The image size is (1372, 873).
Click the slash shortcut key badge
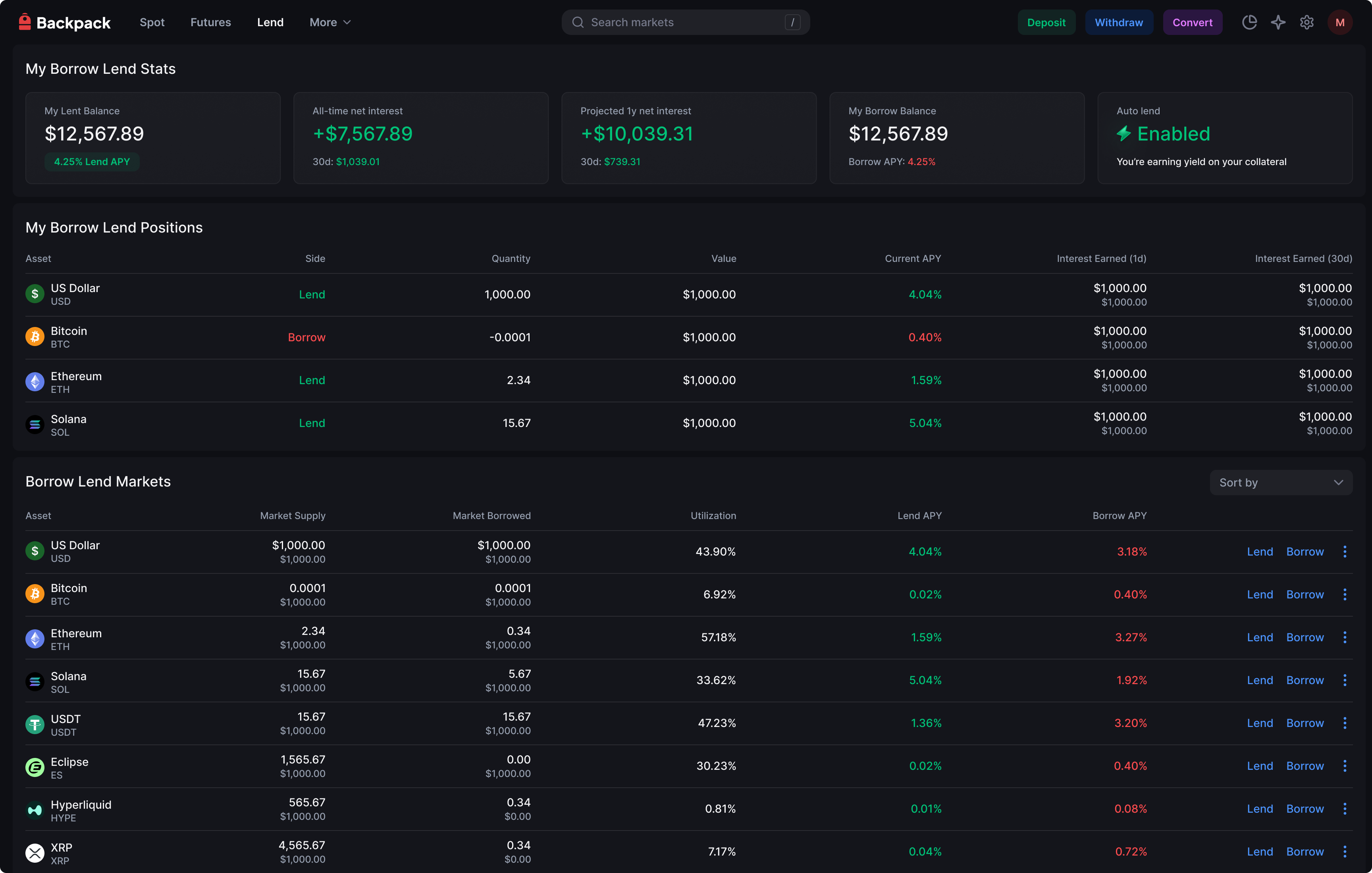click(x=792, y=22)
